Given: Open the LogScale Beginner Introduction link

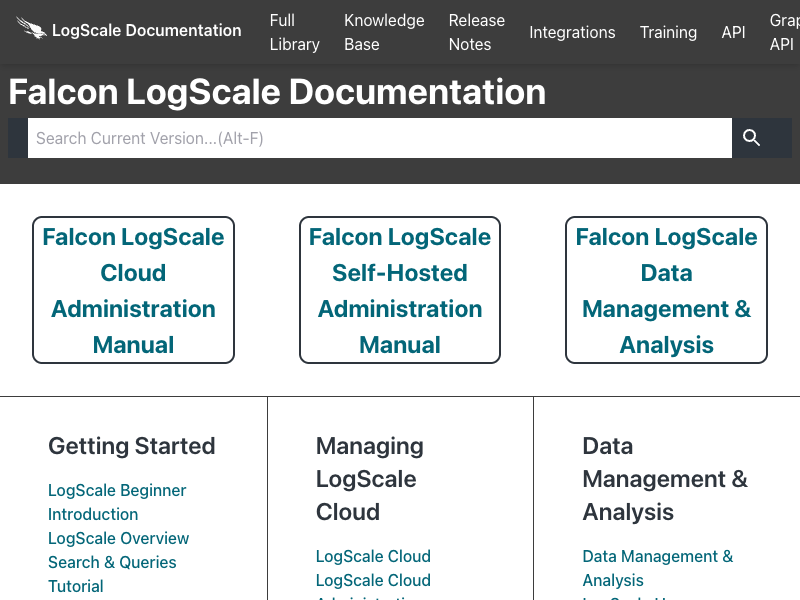Looking at the screenshot, I should [x=117, y=502].
